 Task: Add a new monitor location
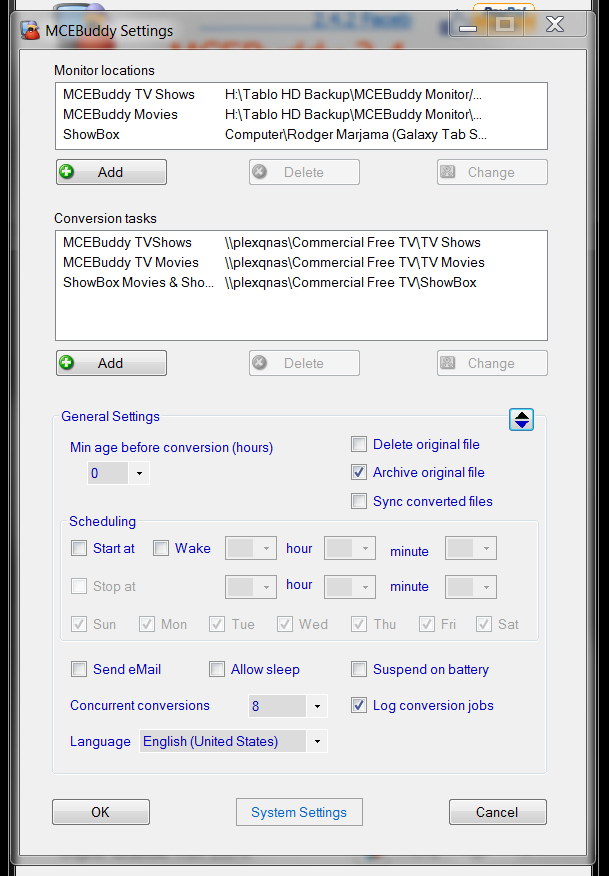[x=111, y=172]
